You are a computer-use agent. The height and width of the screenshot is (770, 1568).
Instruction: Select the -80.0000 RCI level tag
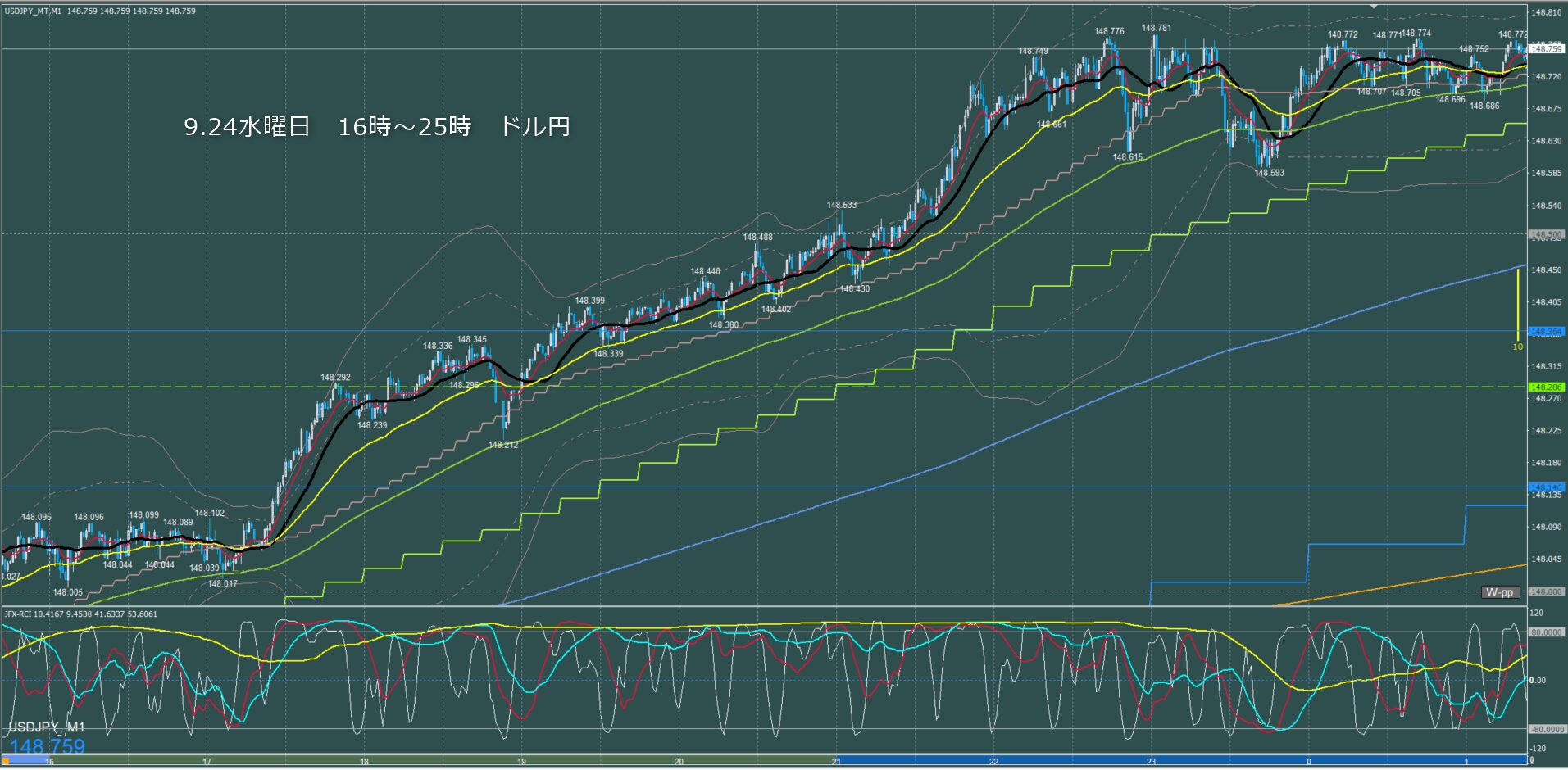click(x=1547, y=729)
